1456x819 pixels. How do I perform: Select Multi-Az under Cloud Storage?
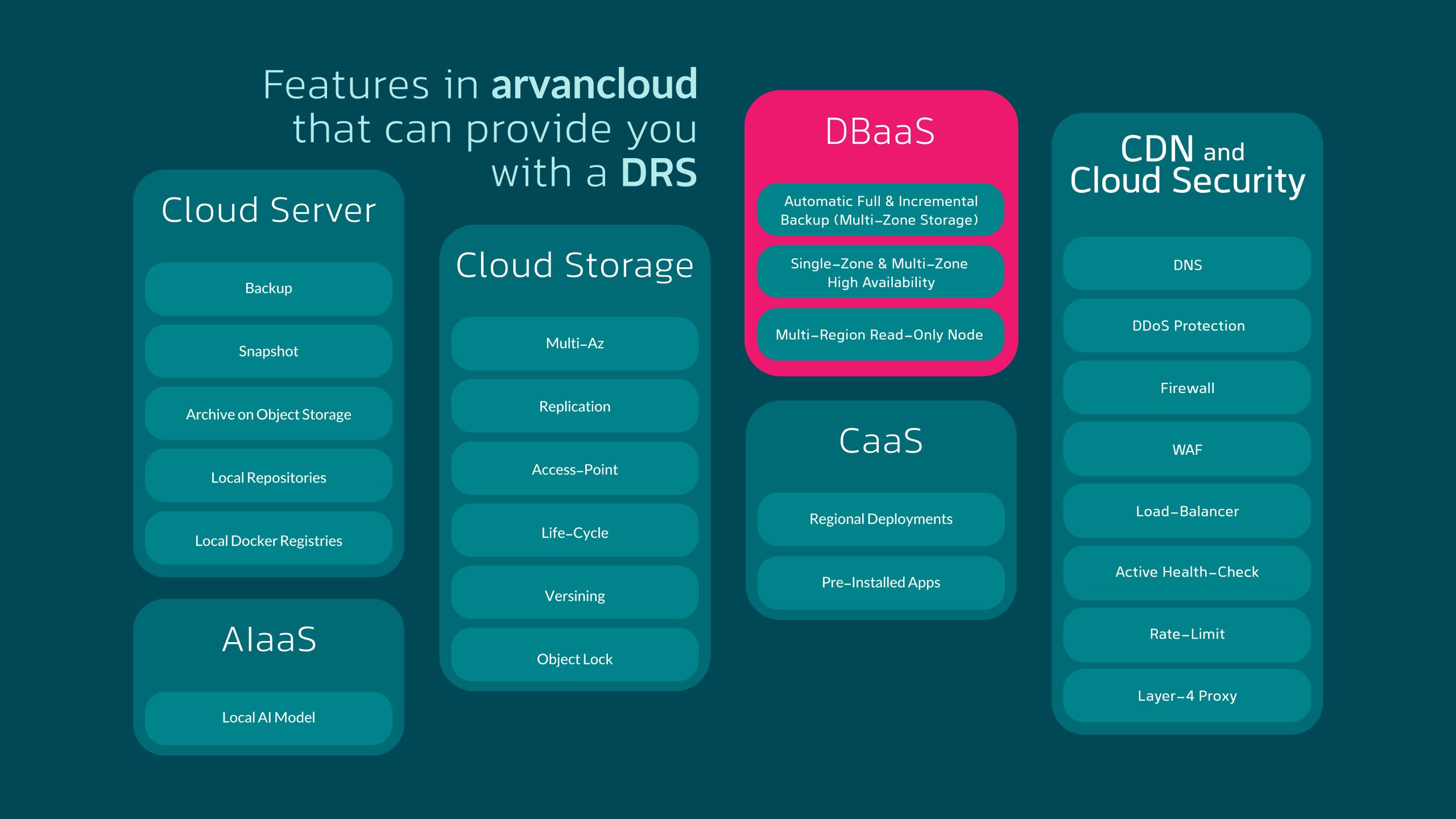[x=574, y=343]
